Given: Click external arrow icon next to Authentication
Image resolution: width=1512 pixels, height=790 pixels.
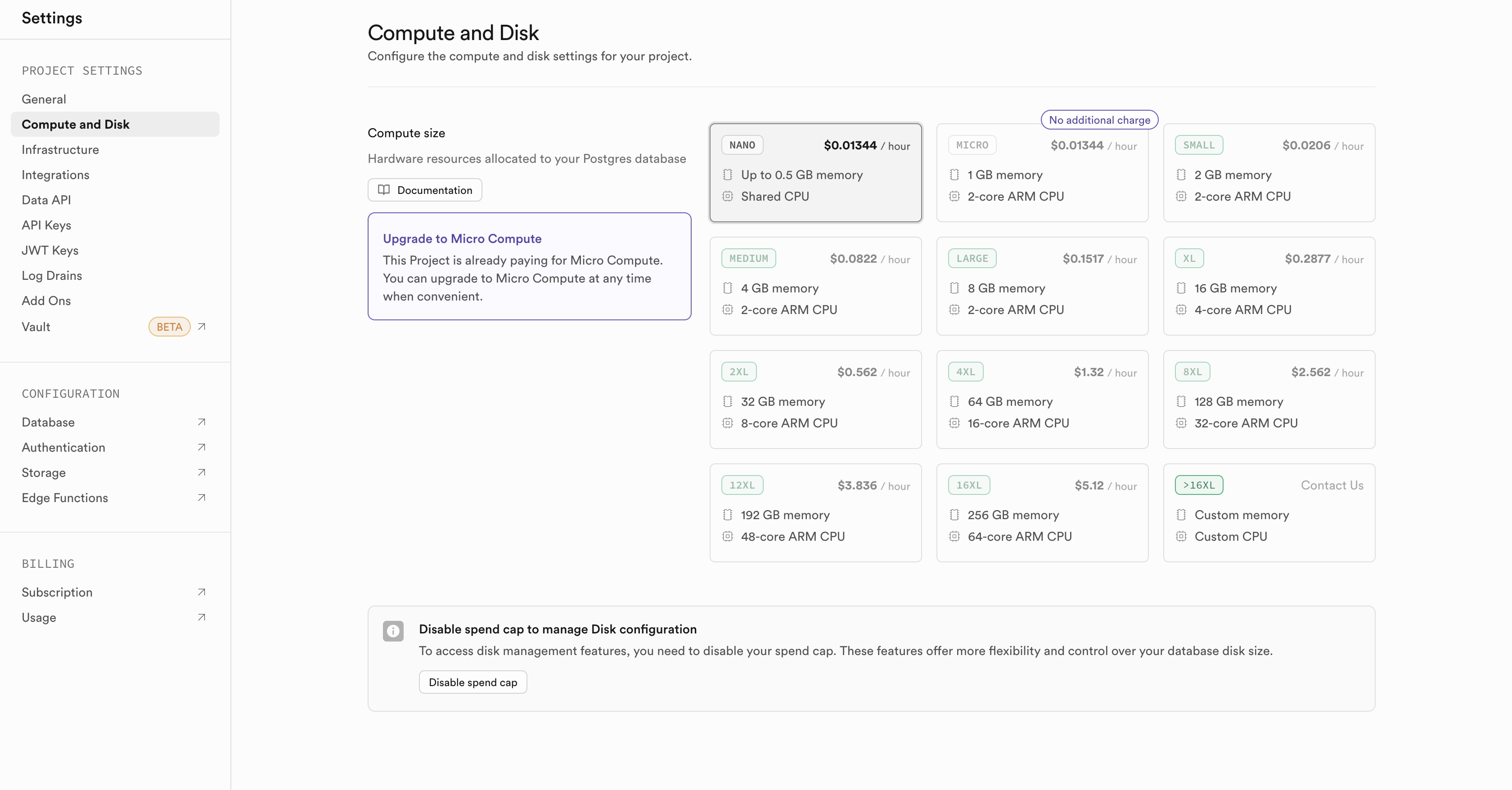Looking at the screenshot, I should click(x=201, y=447).
